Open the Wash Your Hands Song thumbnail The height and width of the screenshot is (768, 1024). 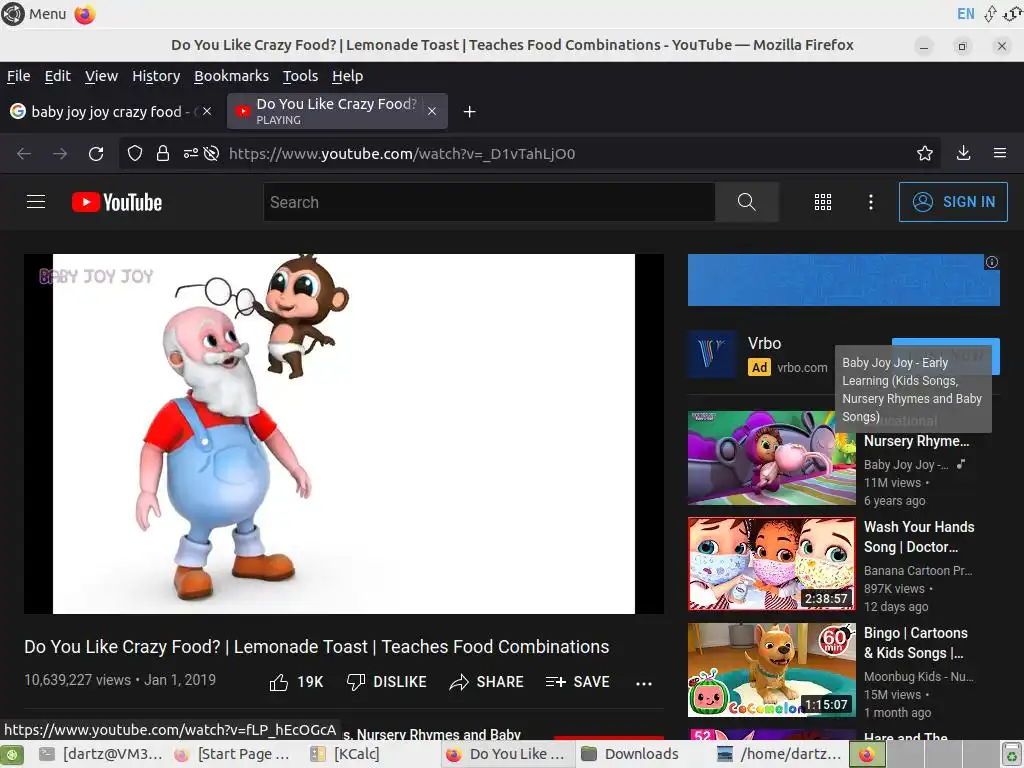coord(771,564)
